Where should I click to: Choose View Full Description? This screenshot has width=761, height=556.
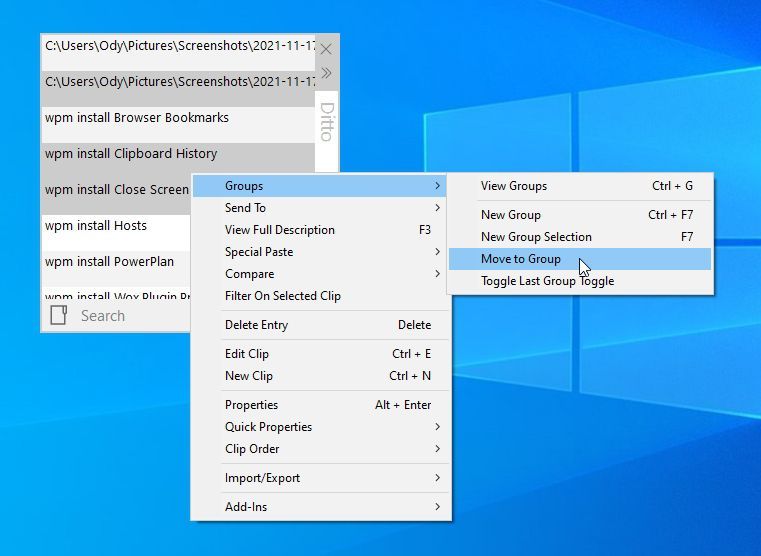pyautogui.click(x=320, y=230)
